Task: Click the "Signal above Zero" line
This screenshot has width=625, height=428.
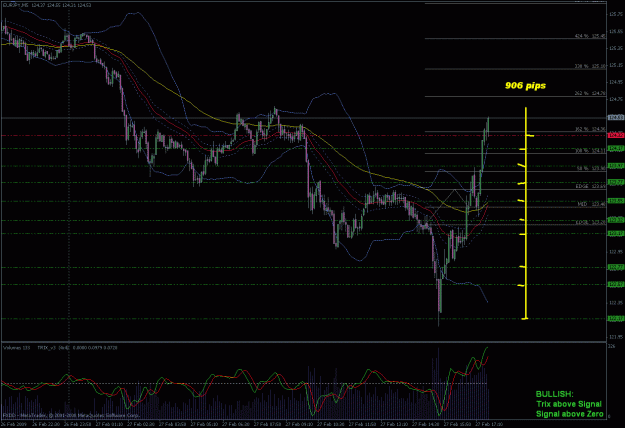Action: click(x=570, y=414)
